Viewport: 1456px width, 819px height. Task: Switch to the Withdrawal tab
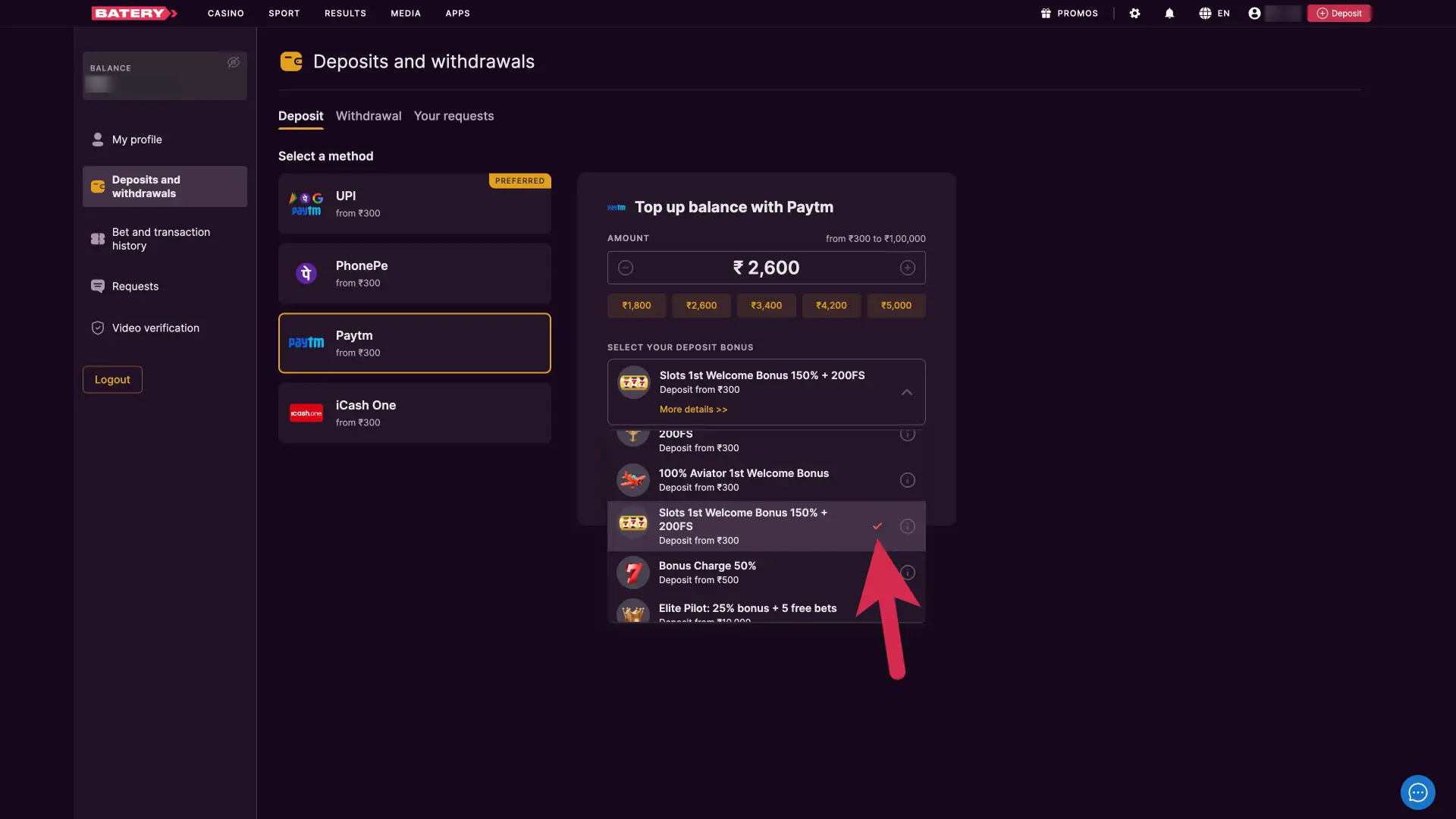tap(369, 116)
